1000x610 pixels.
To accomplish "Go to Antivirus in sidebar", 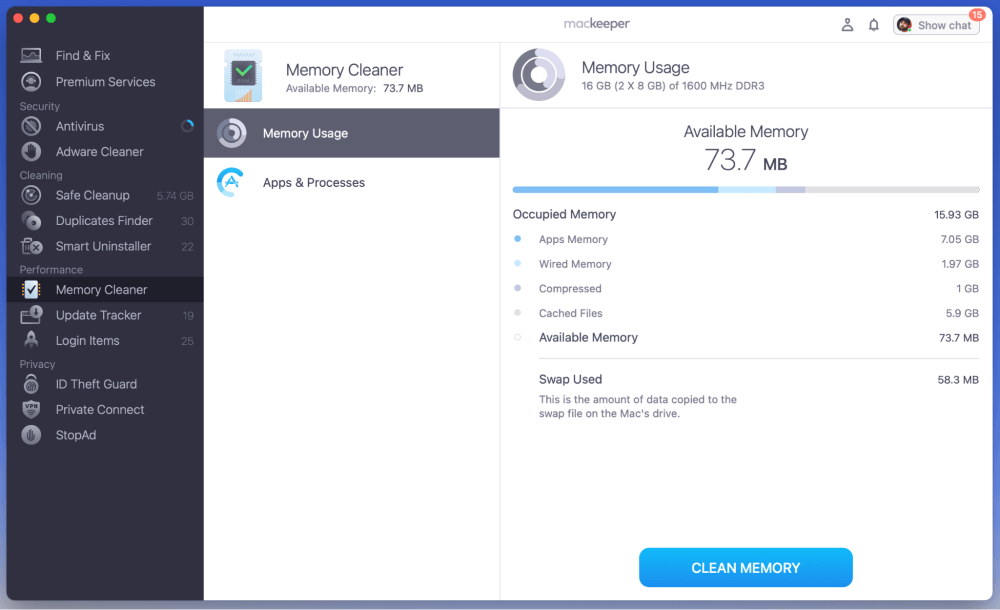I will (x=105, y=126).
